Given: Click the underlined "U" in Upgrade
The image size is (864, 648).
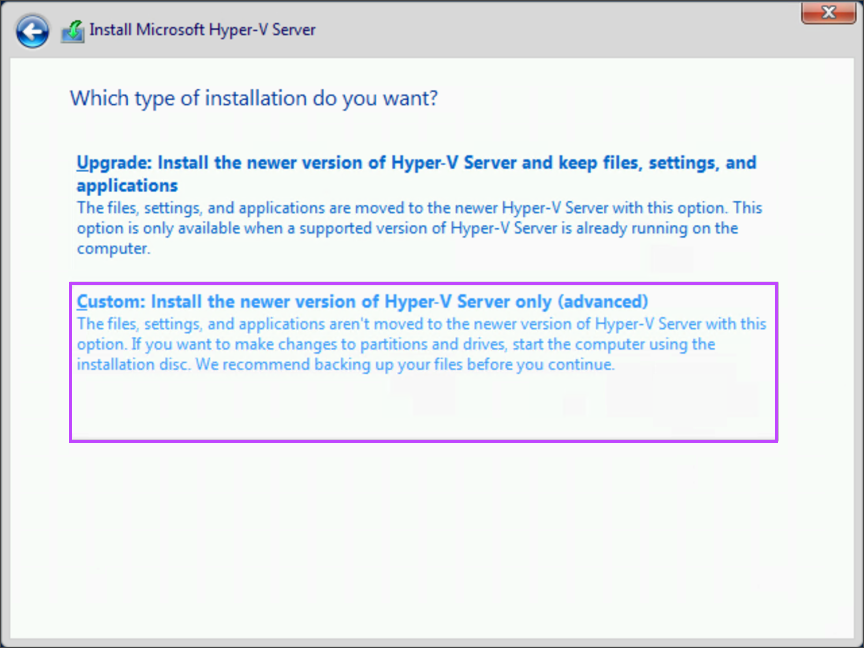Looking at the screenshot, I should pos(82,162).
